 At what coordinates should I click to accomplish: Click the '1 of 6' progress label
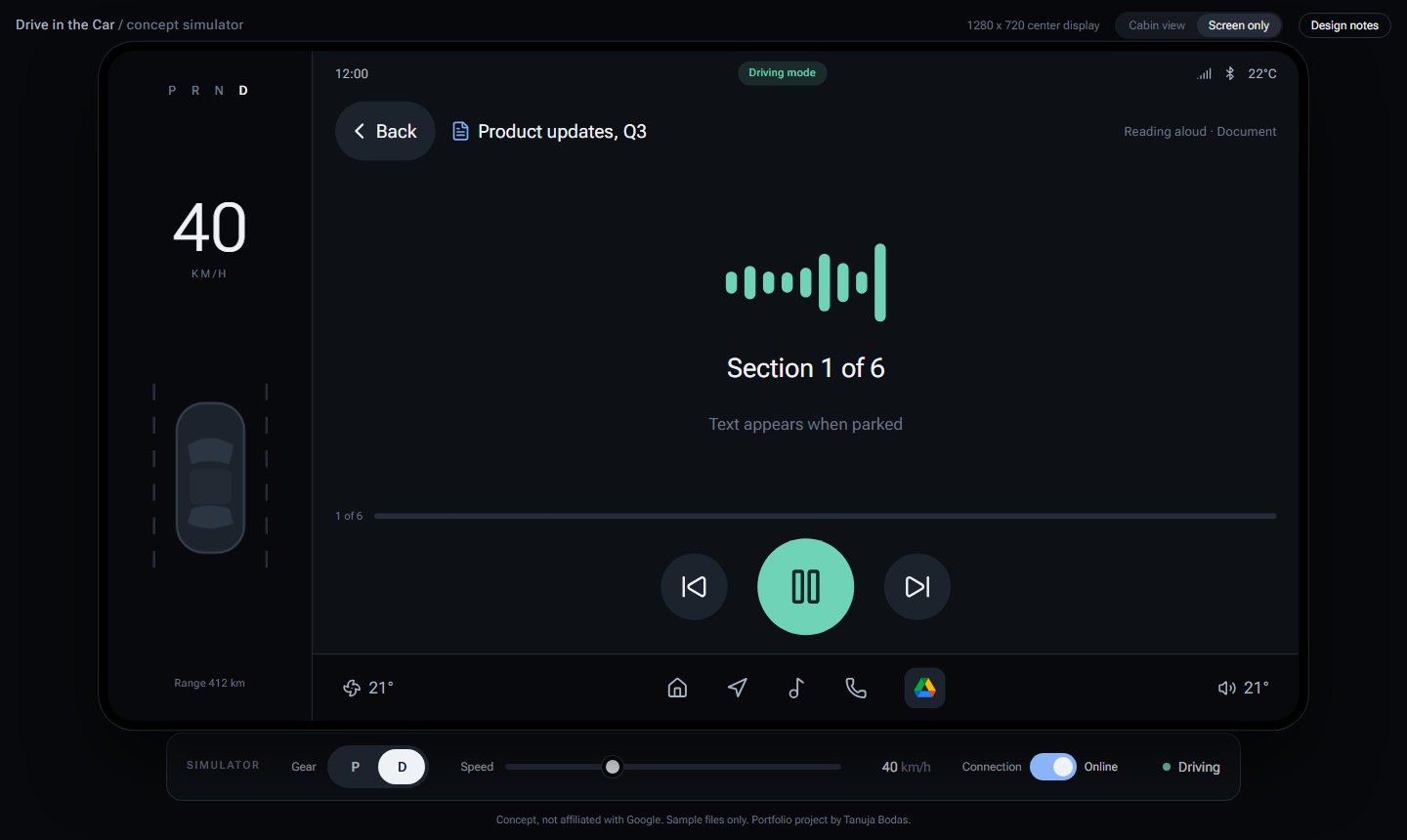pos(349,516)
